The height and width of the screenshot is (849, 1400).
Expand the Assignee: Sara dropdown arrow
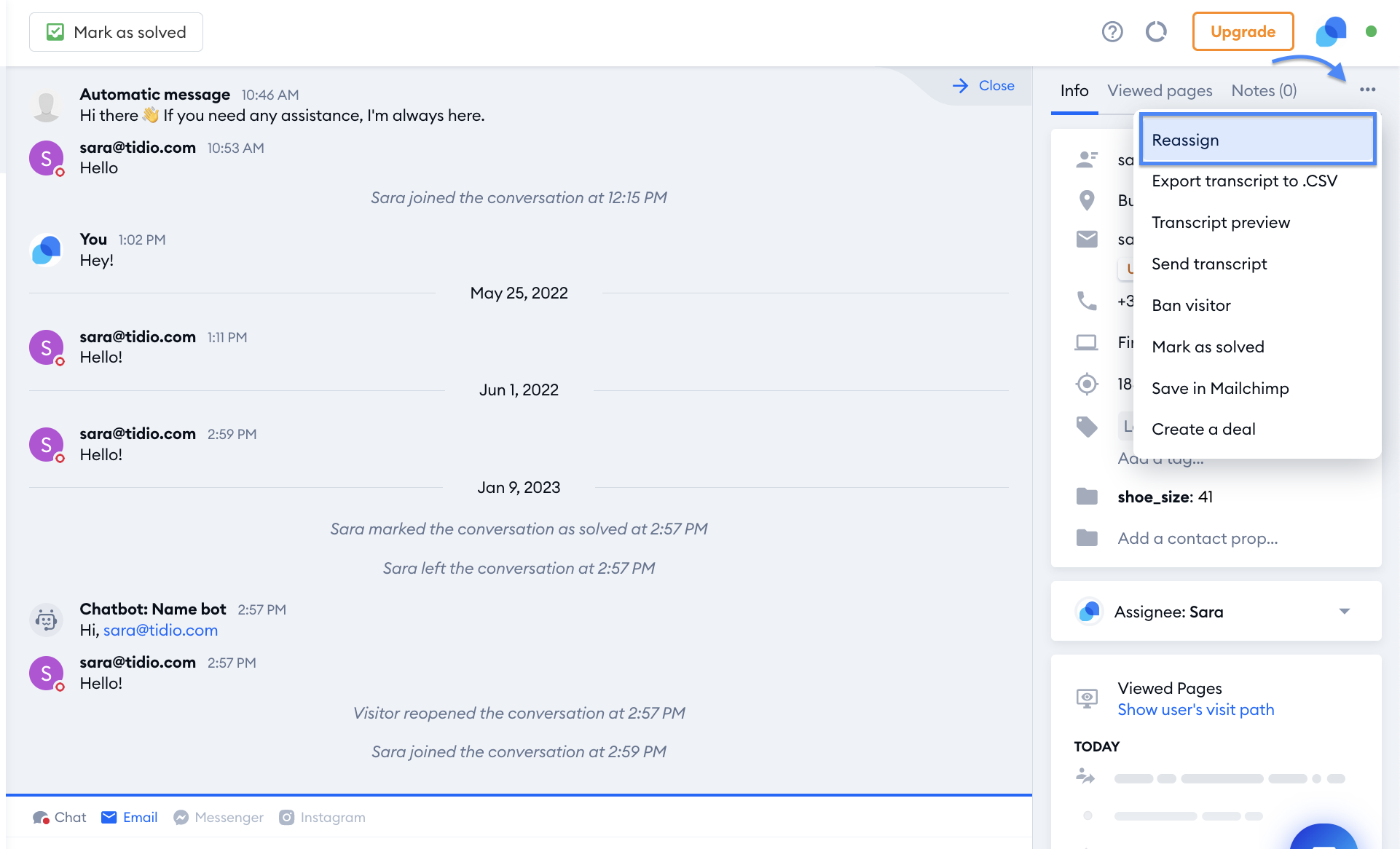[x=1345, y=611]
